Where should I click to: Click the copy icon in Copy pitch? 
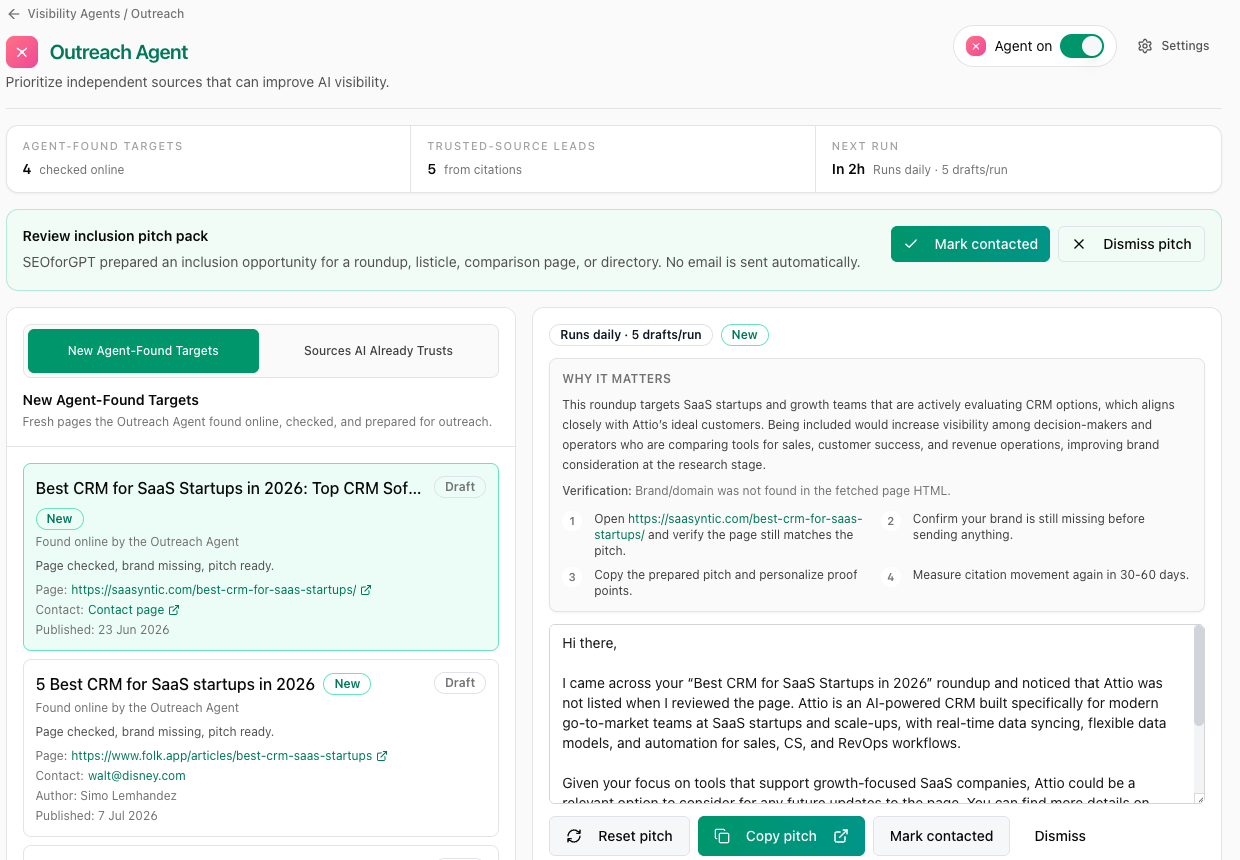(723, 836)
